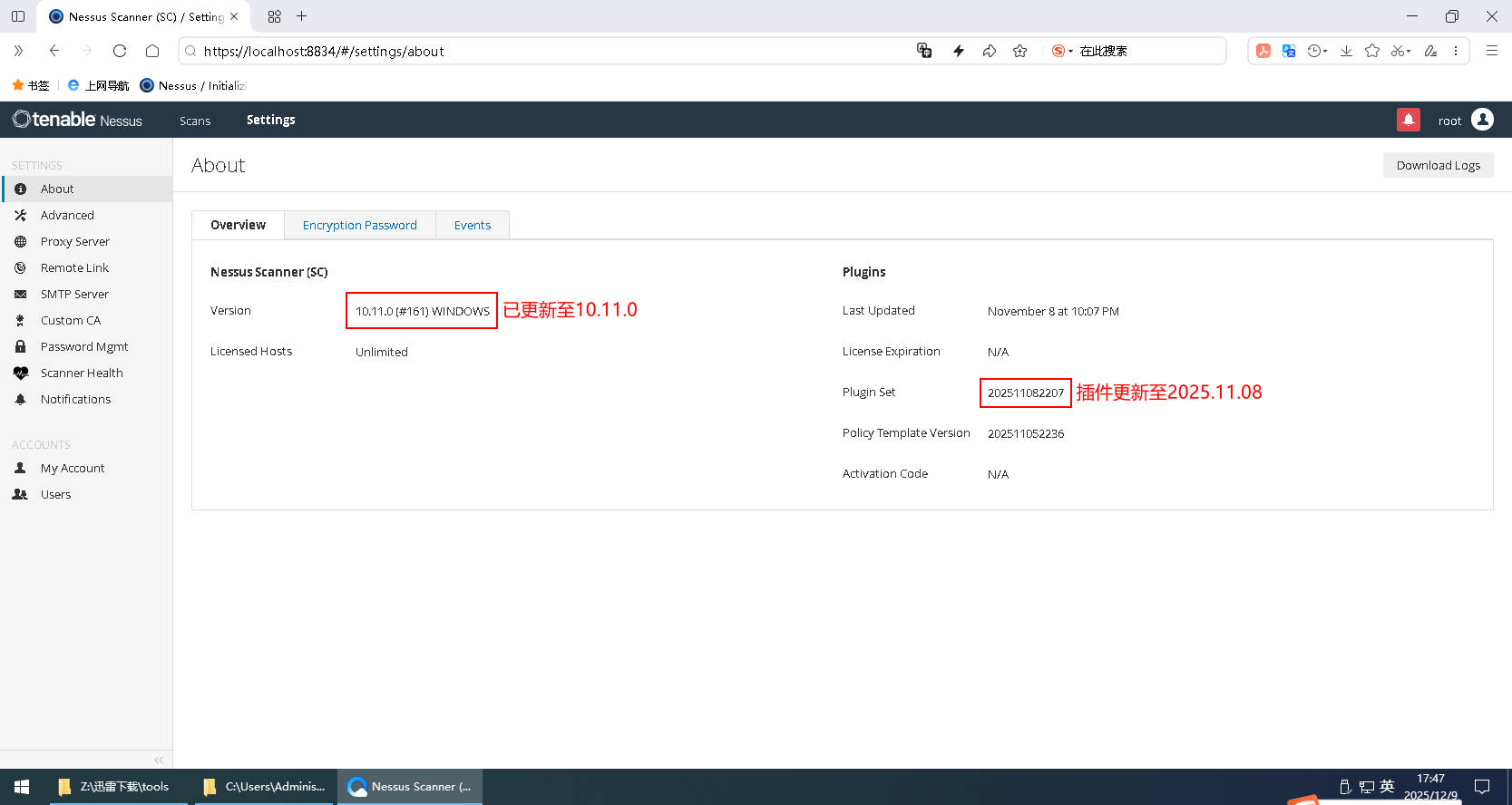Open the root user avatar menu
Image resolution: width=1512 pixels, height=805 pixels.
1482,120
